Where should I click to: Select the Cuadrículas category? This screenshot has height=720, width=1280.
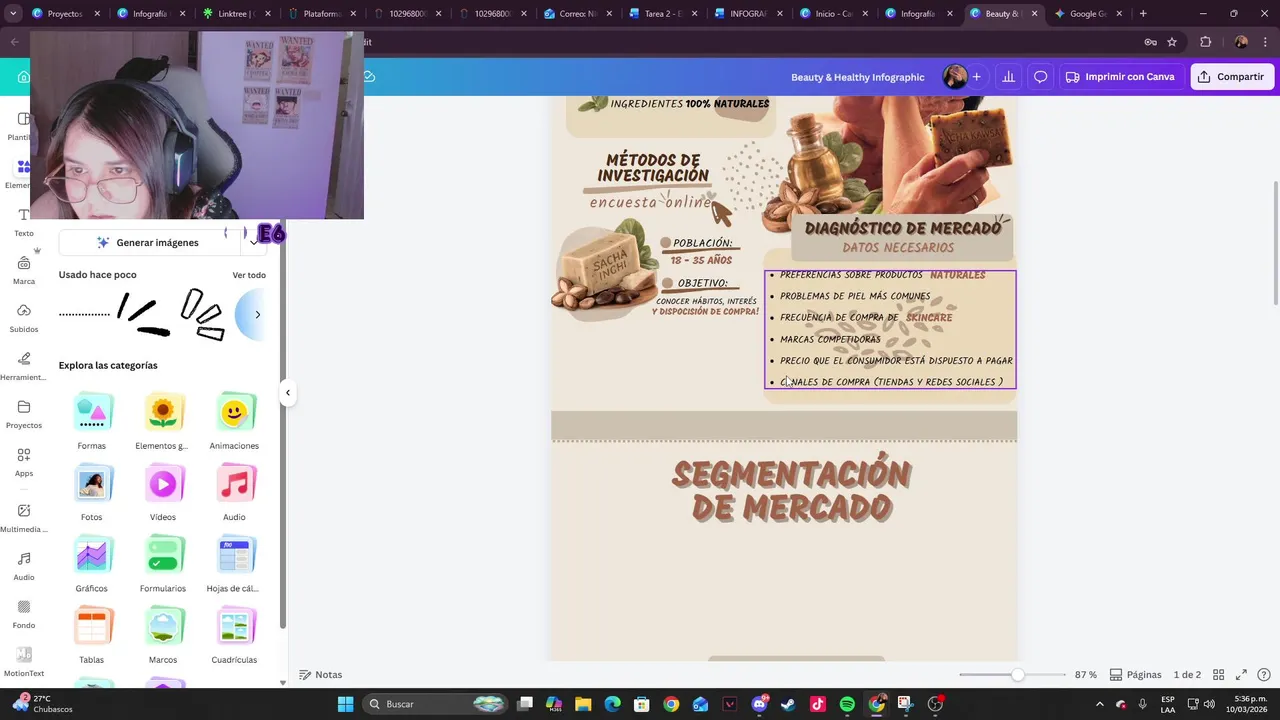tap(234, 636)
